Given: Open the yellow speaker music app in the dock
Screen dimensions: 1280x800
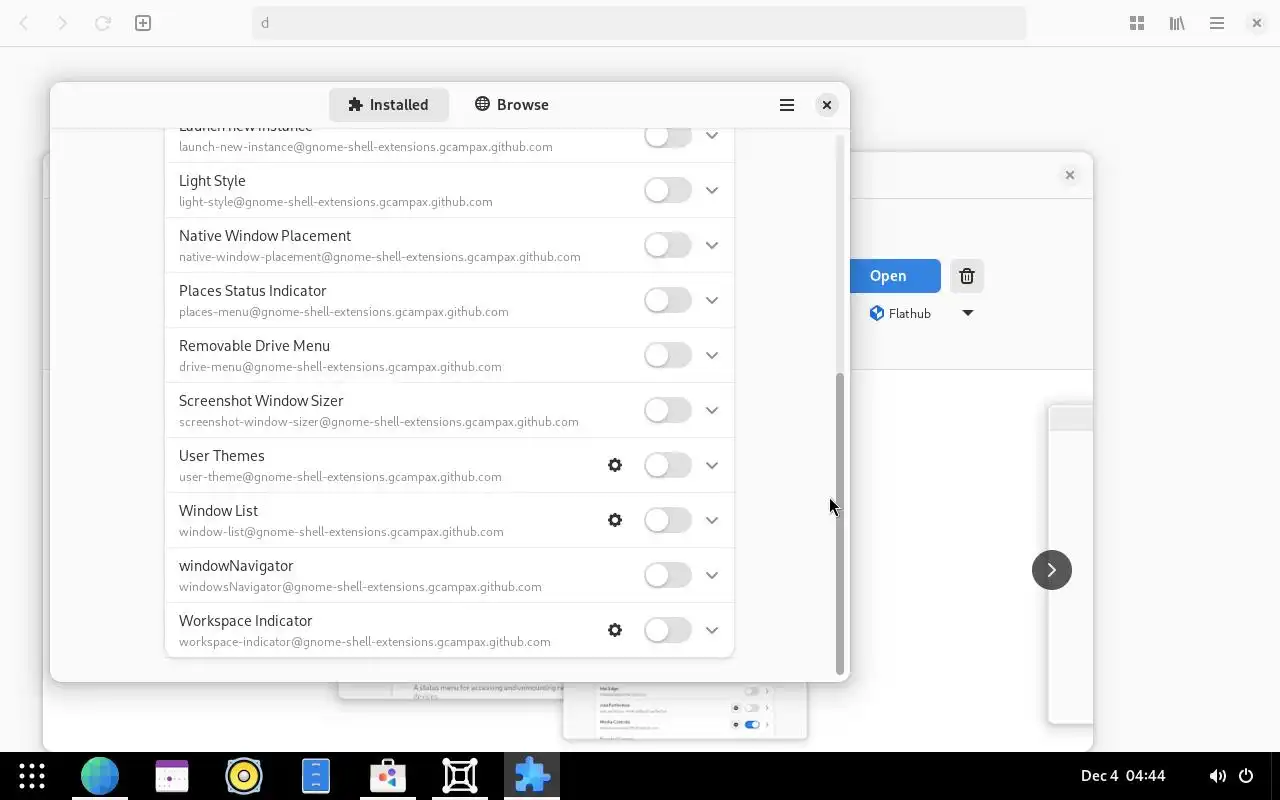Looking at the screenshot, I should click(x=244, y=776).
